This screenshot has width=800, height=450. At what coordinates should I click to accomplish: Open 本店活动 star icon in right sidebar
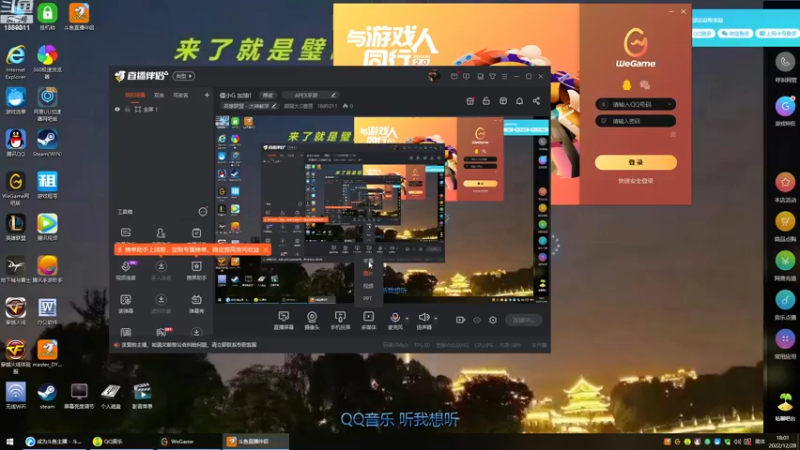785,182
